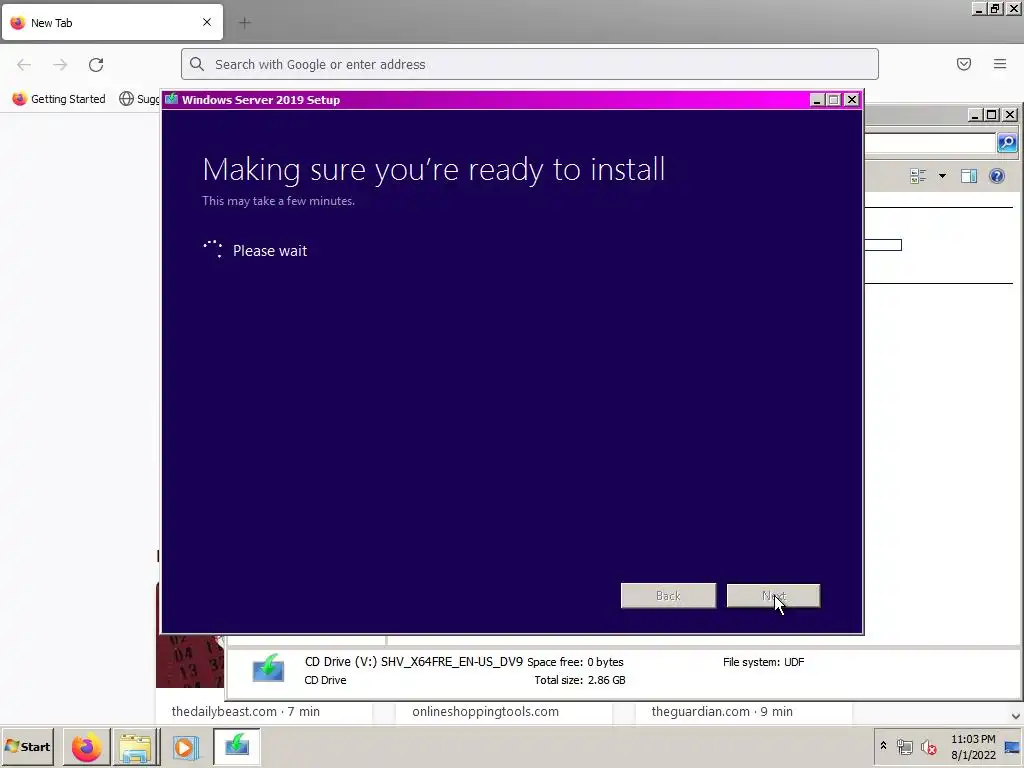Open the Pocket save icon in Firefox
The height and width of the screenshot is (768, 1024).
click(964, 64)
